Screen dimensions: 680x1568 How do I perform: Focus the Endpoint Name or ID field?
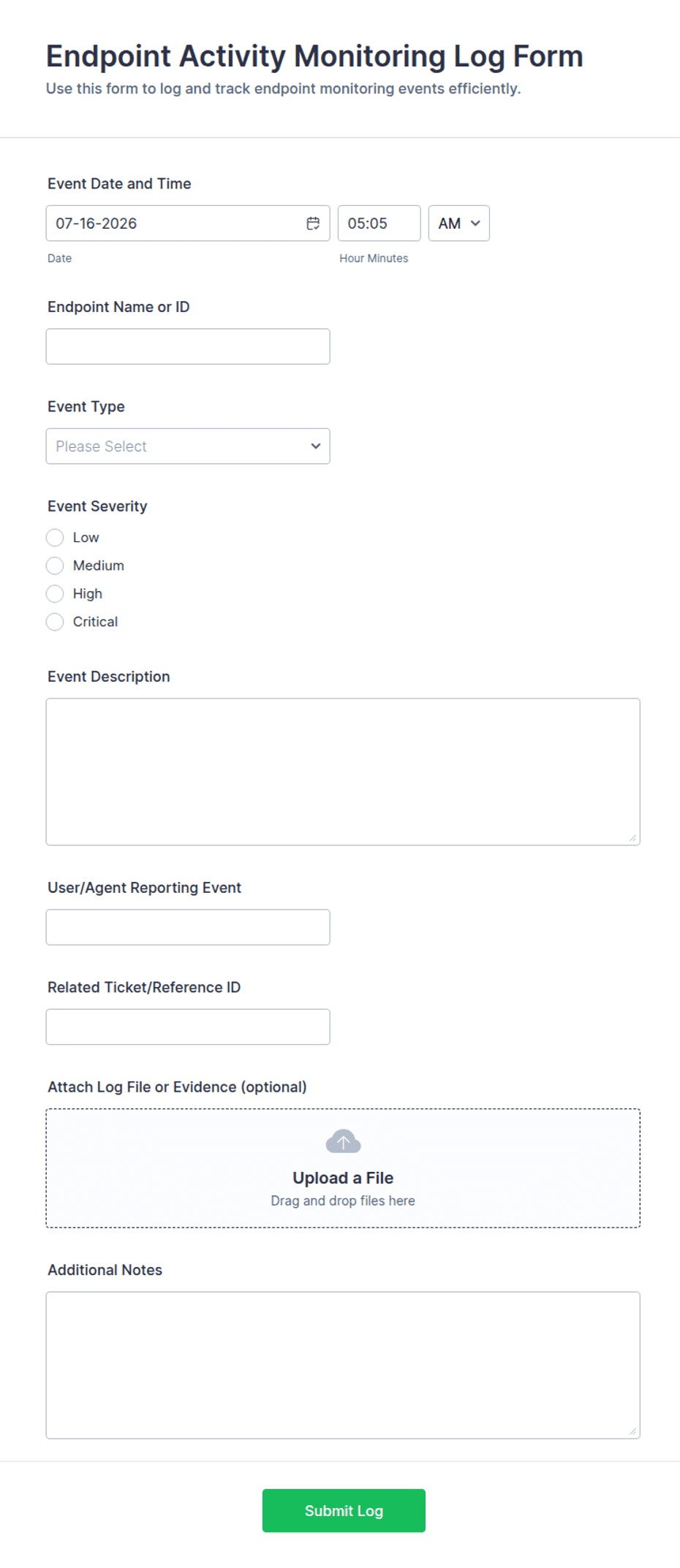pyautogui.click(x=188, y=346)
